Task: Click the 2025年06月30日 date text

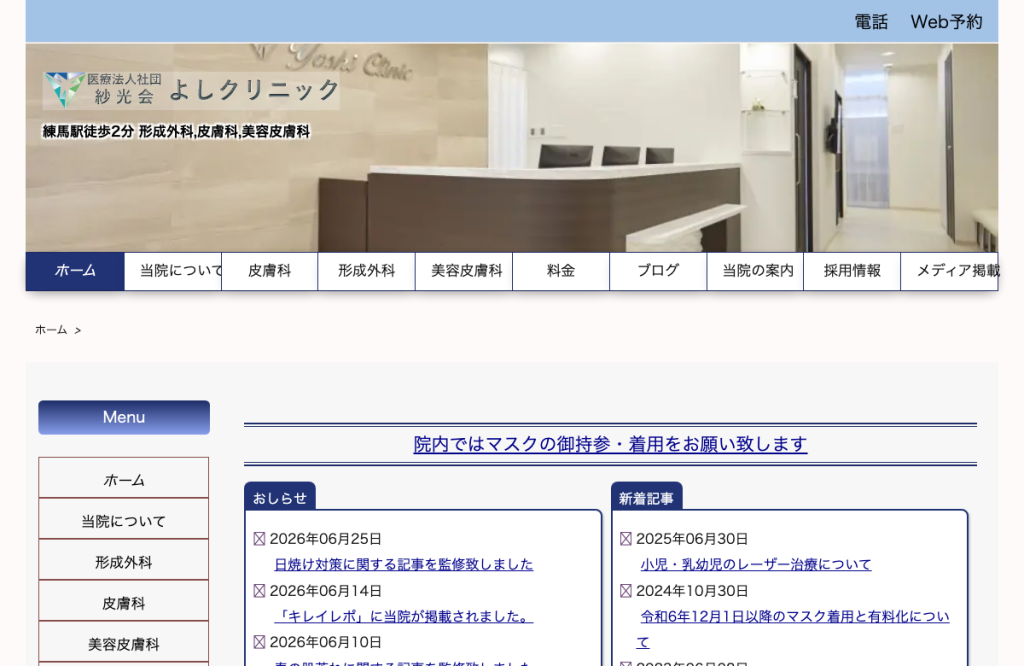Action: tap(692, 539)
